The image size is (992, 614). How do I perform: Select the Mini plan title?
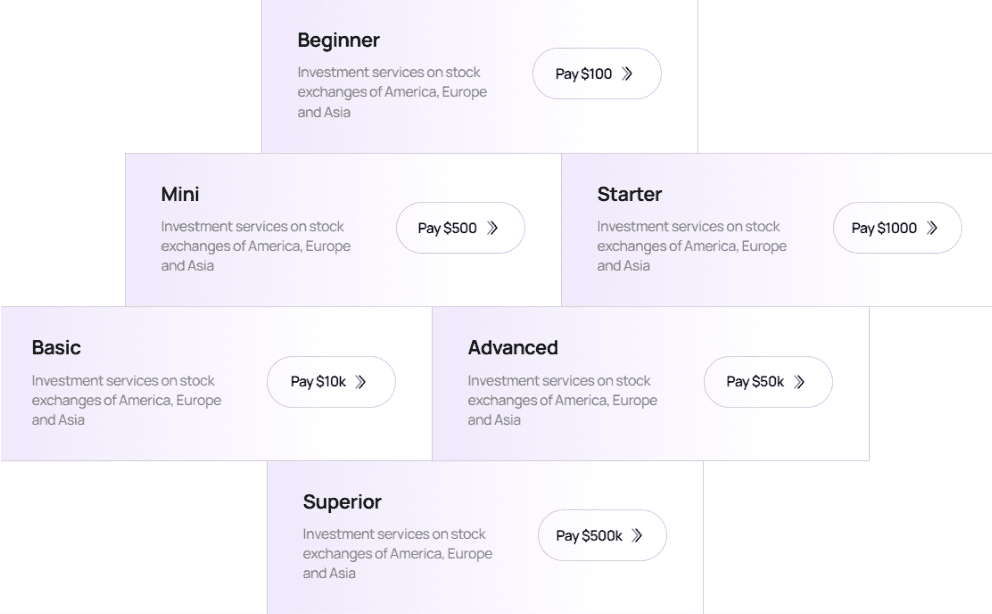180,194
